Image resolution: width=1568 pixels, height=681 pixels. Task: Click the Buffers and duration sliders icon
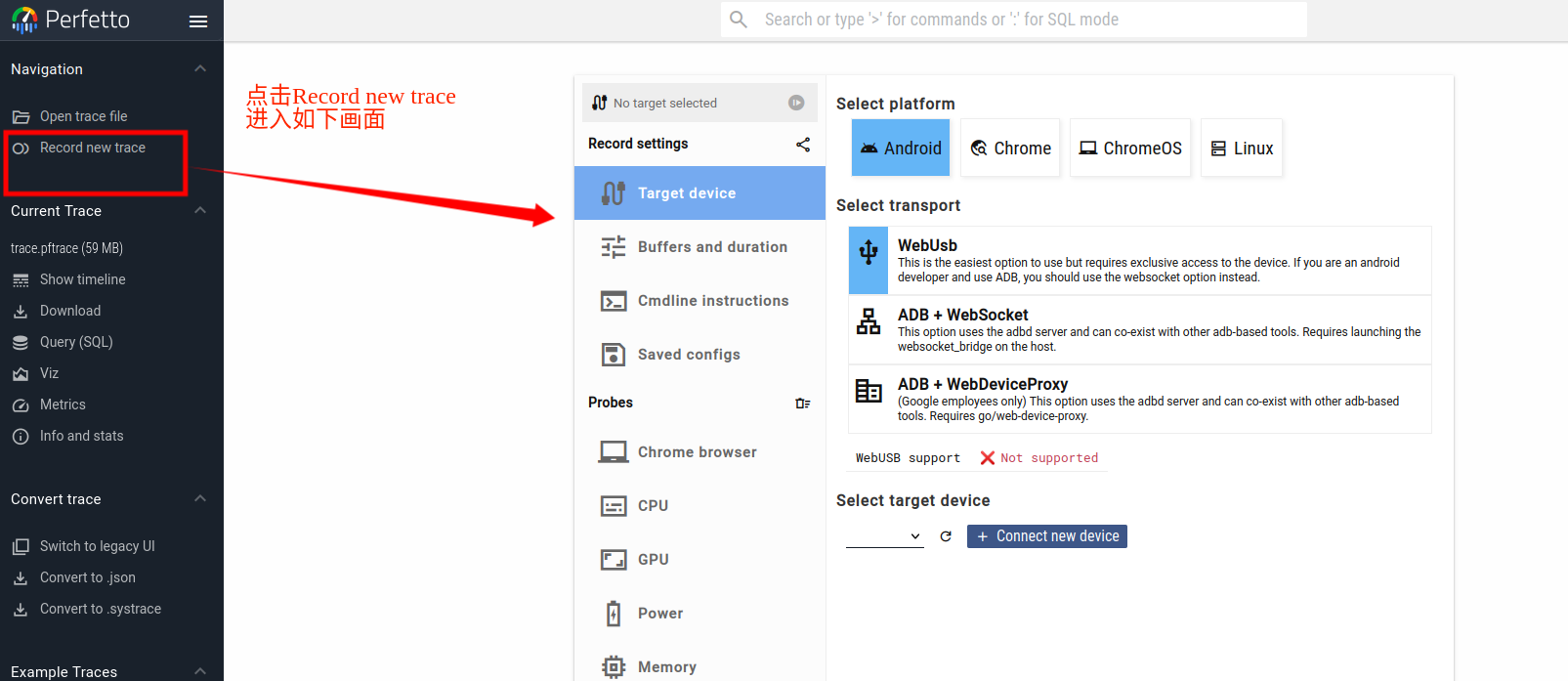pos(614,247)
